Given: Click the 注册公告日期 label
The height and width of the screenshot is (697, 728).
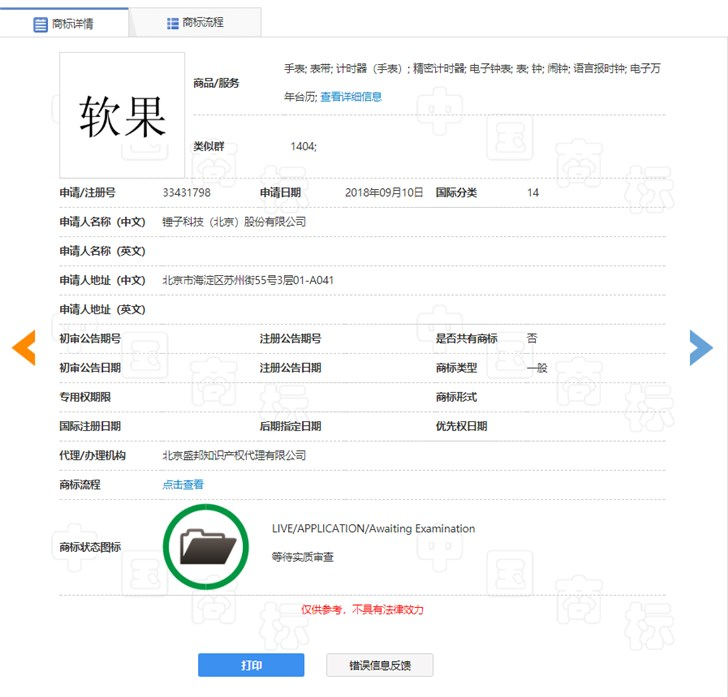Looking at the screenshot, I should click(291, 368).
